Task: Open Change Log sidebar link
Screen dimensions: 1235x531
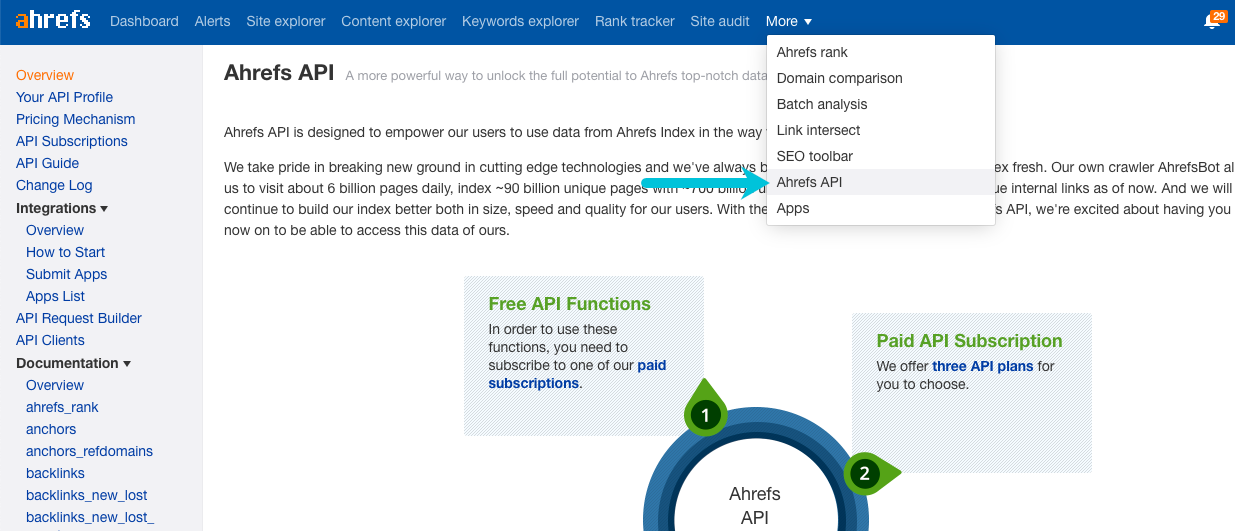Action: (54, 185)
